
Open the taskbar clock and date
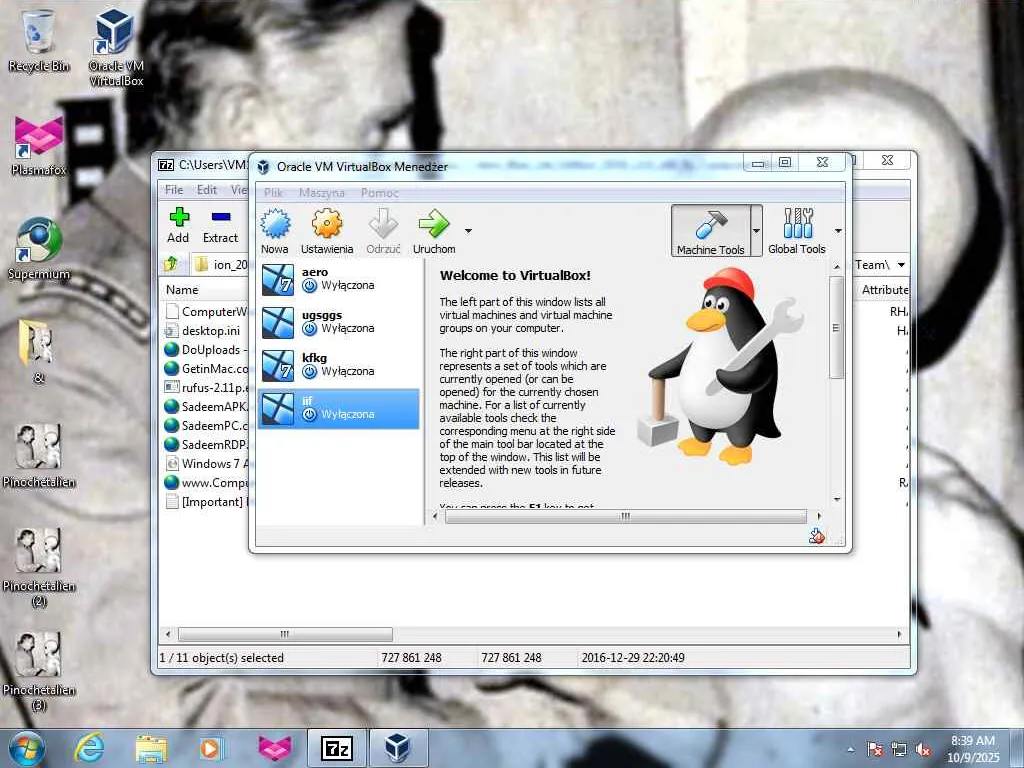[973, 749]
